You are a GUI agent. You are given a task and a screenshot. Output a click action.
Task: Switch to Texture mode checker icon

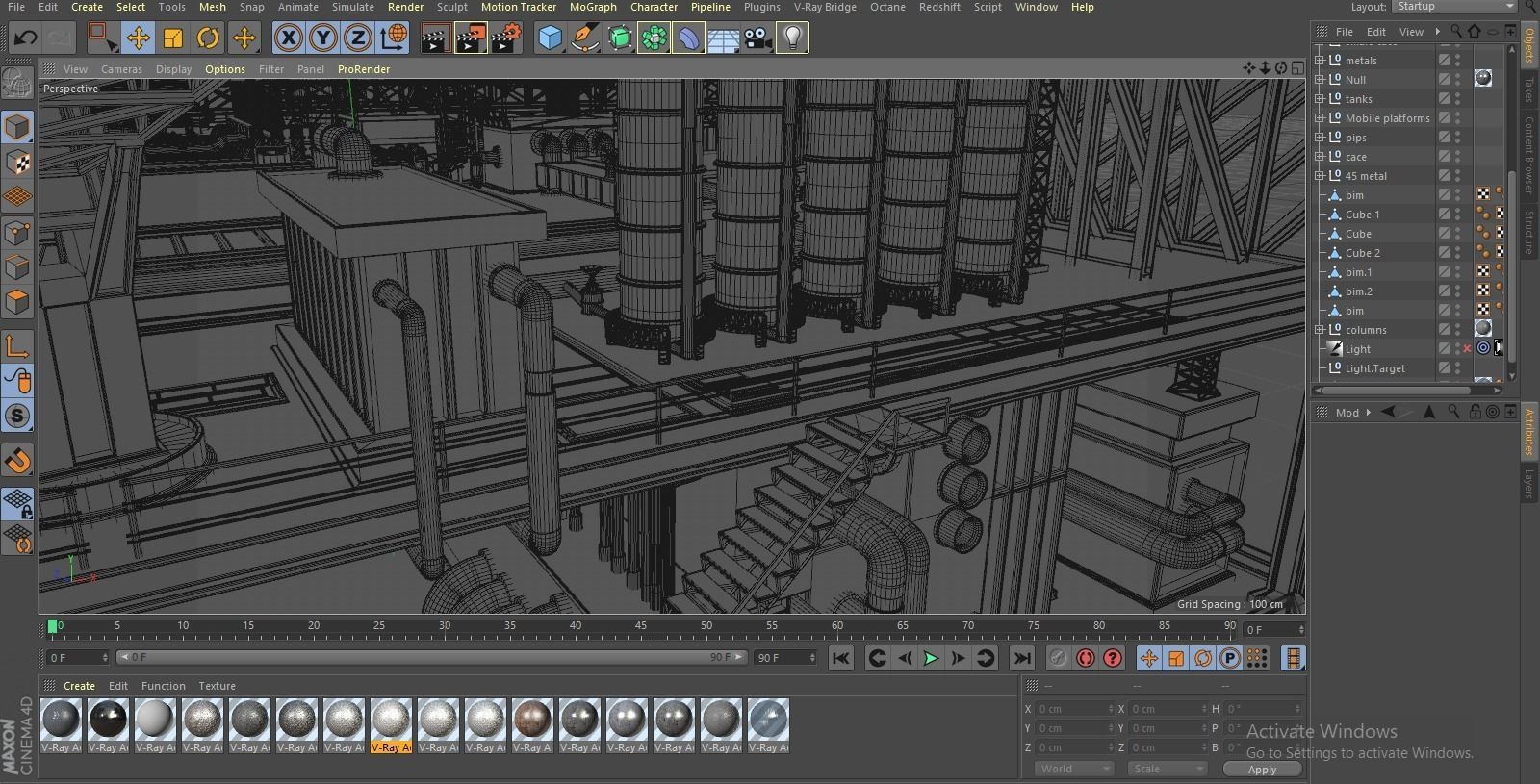pos(18,162)
